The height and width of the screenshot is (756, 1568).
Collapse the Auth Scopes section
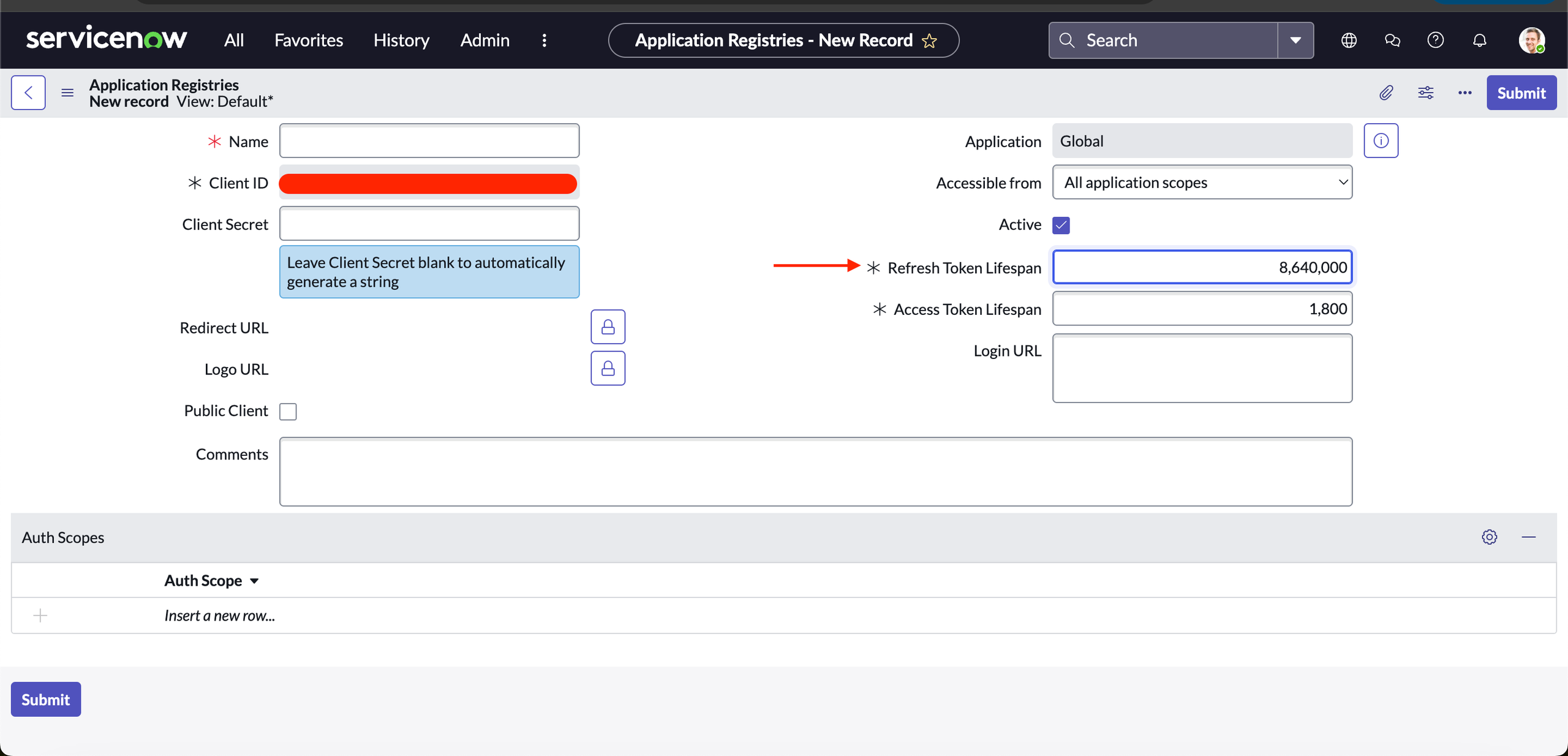(1529, 537)
